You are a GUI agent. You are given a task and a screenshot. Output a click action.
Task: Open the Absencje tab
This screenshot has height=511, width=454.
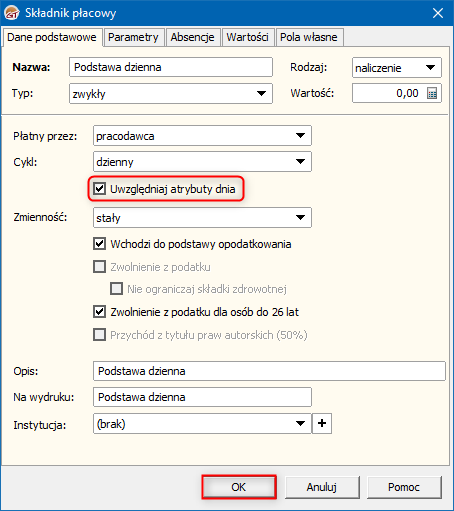point(192,37)
